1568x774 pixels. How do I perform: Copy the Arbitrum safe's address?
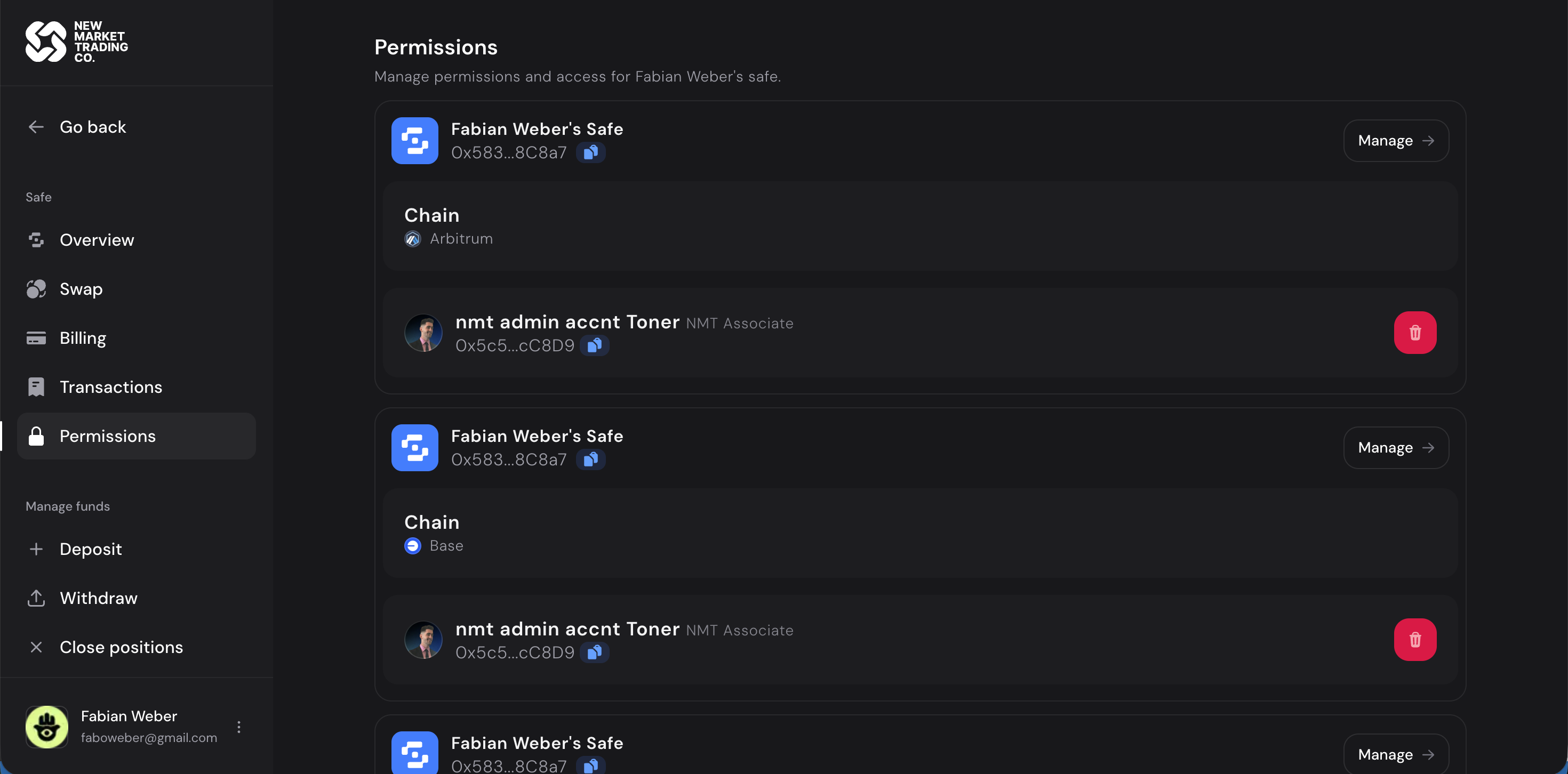[x=590, y=152]
